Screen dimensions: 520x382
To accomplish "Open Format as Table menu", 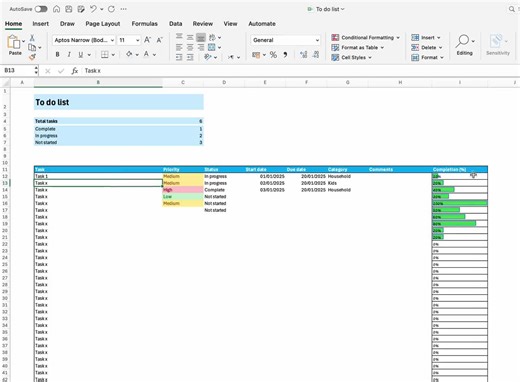I will [x=358, y=48].
